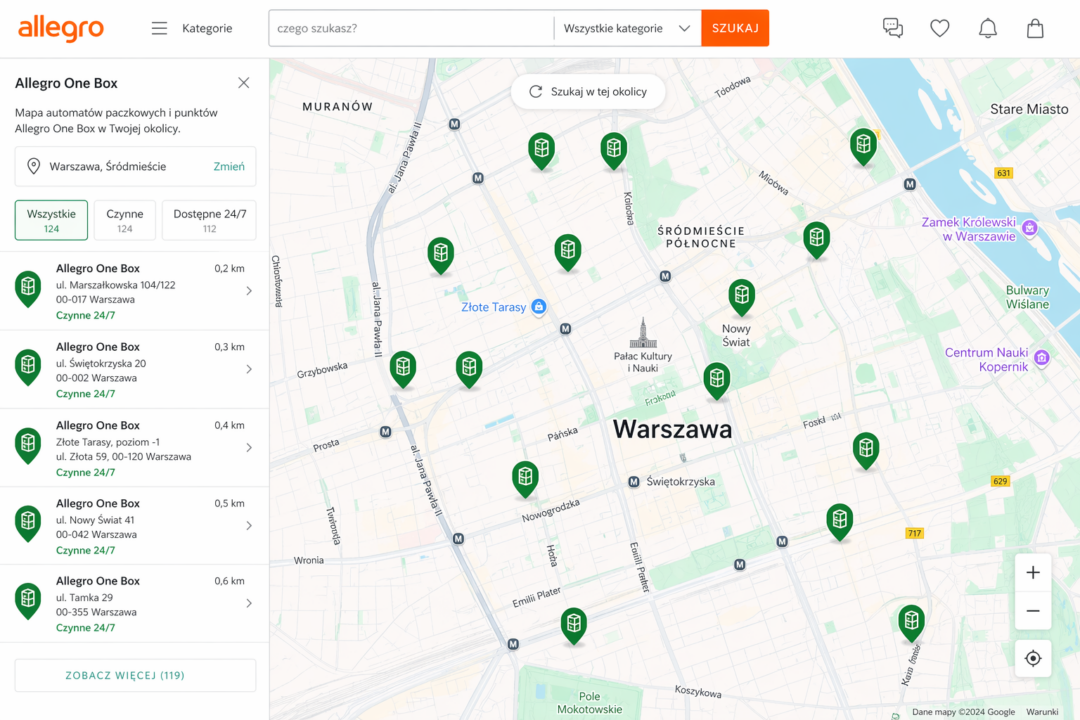Click ul. Nowy Świat 41 address text
1080x720 pixels.
tap(95, 520)
